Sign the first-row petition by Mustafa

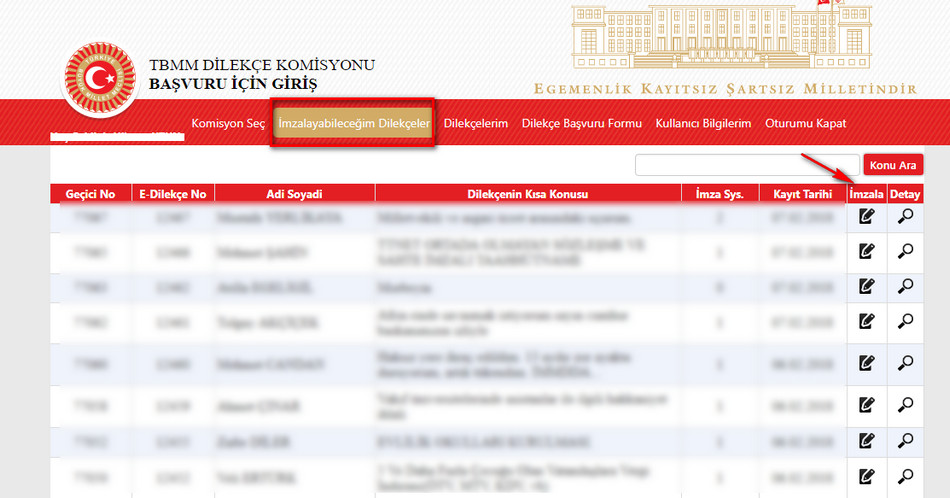click(866, 216)
